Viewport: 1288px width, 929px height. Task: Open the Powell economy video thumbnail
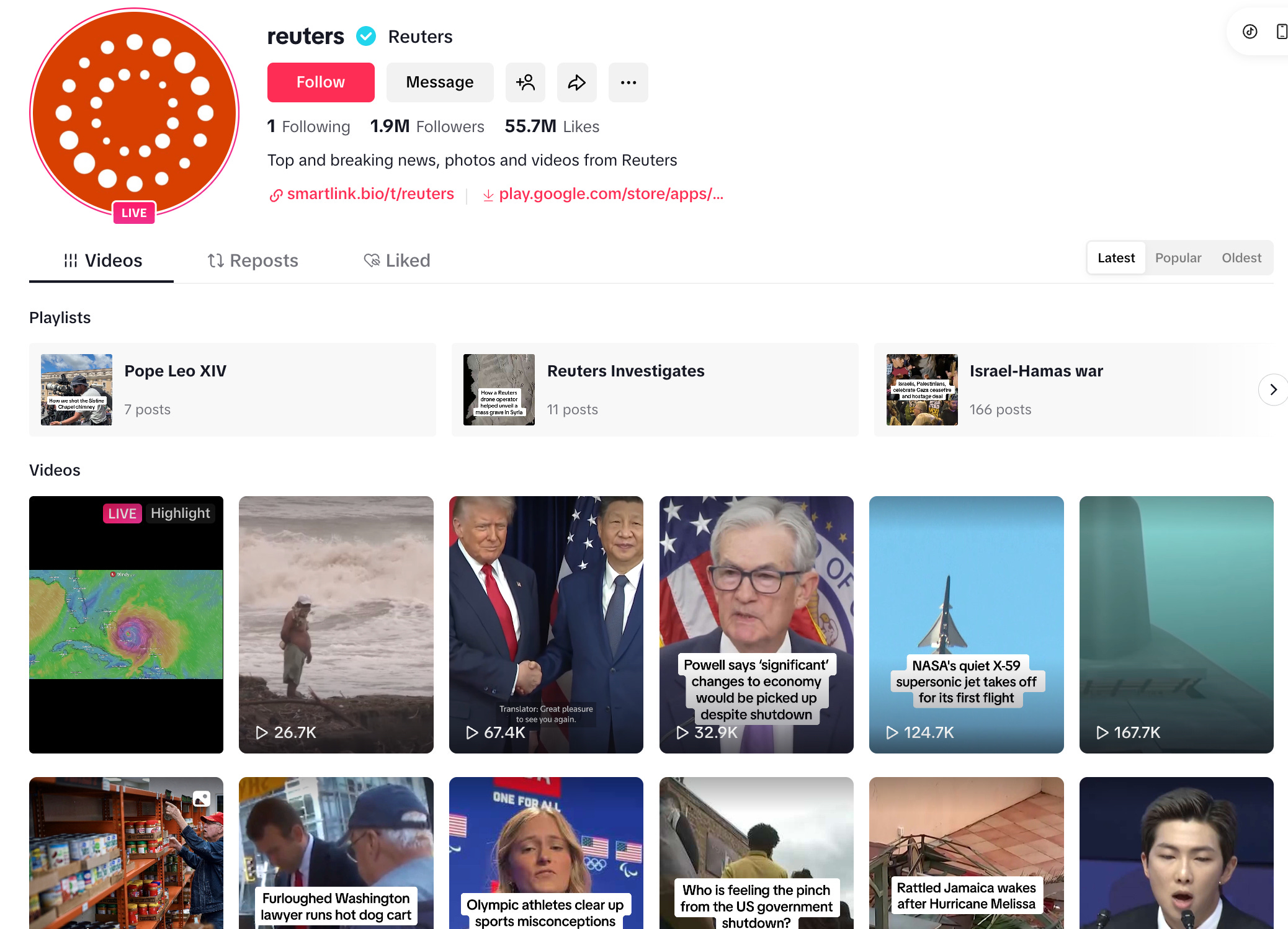756,624
